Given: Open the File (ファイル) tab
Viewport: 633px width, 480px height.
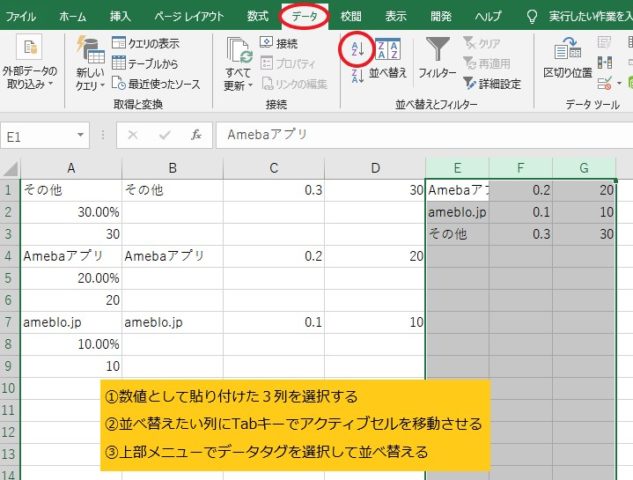Looking at the screenshot, I should (20, 16).
